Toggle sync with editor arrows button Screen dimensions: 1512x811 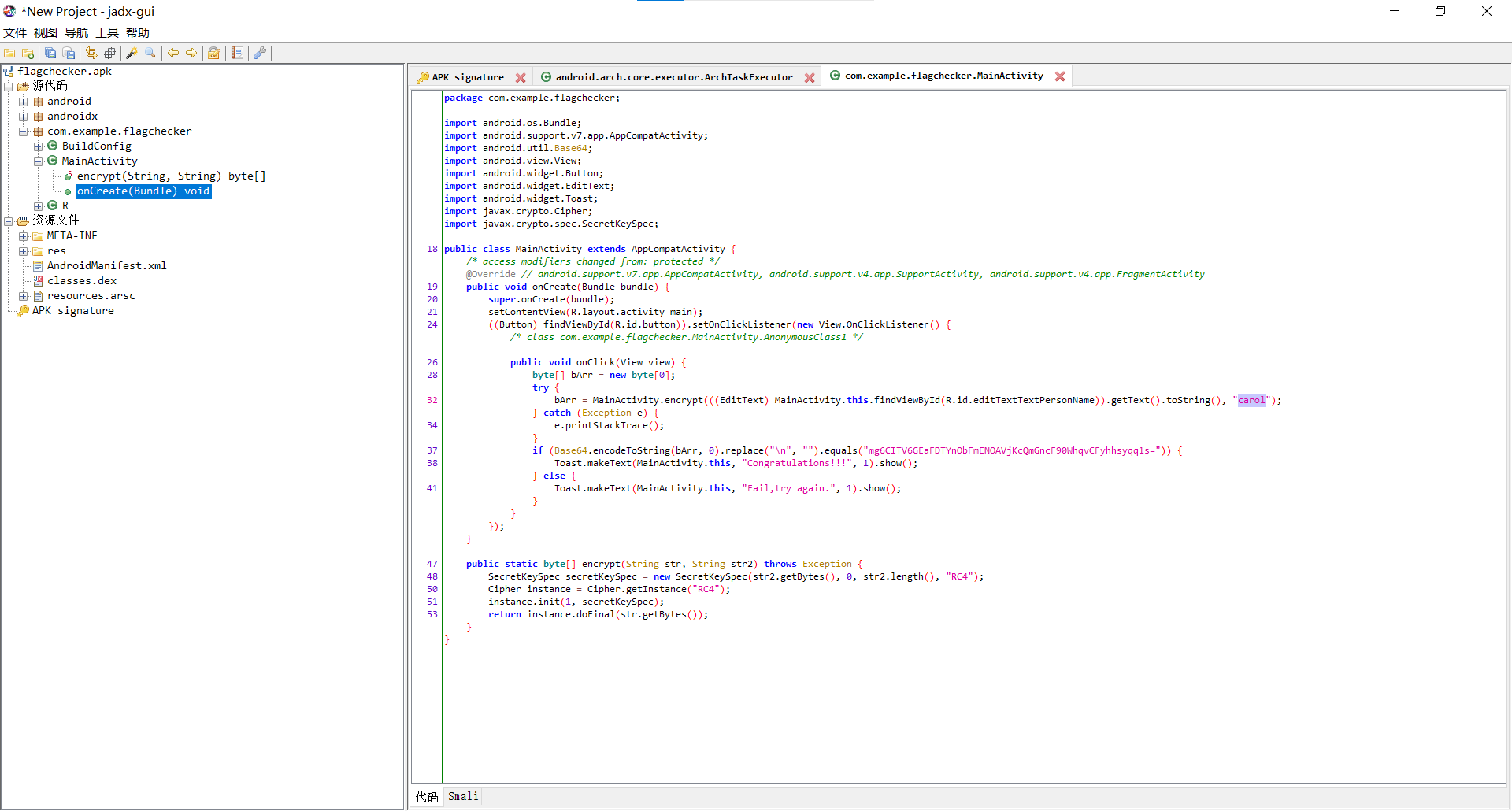pos(91,54)
